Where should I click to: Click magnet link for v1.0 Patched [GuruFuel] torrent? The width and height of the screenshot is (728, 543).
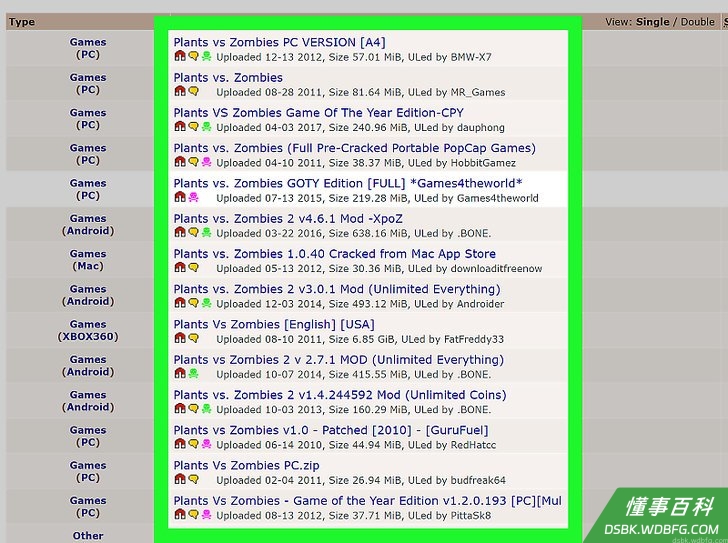180,444
